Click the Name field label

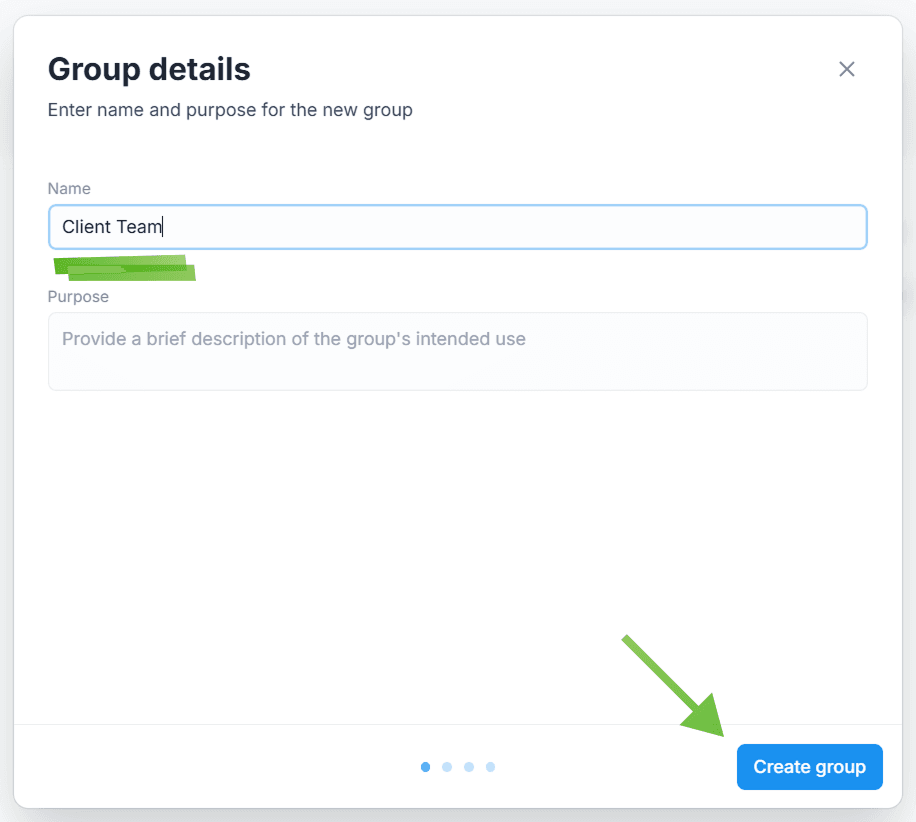pos(69,188)
